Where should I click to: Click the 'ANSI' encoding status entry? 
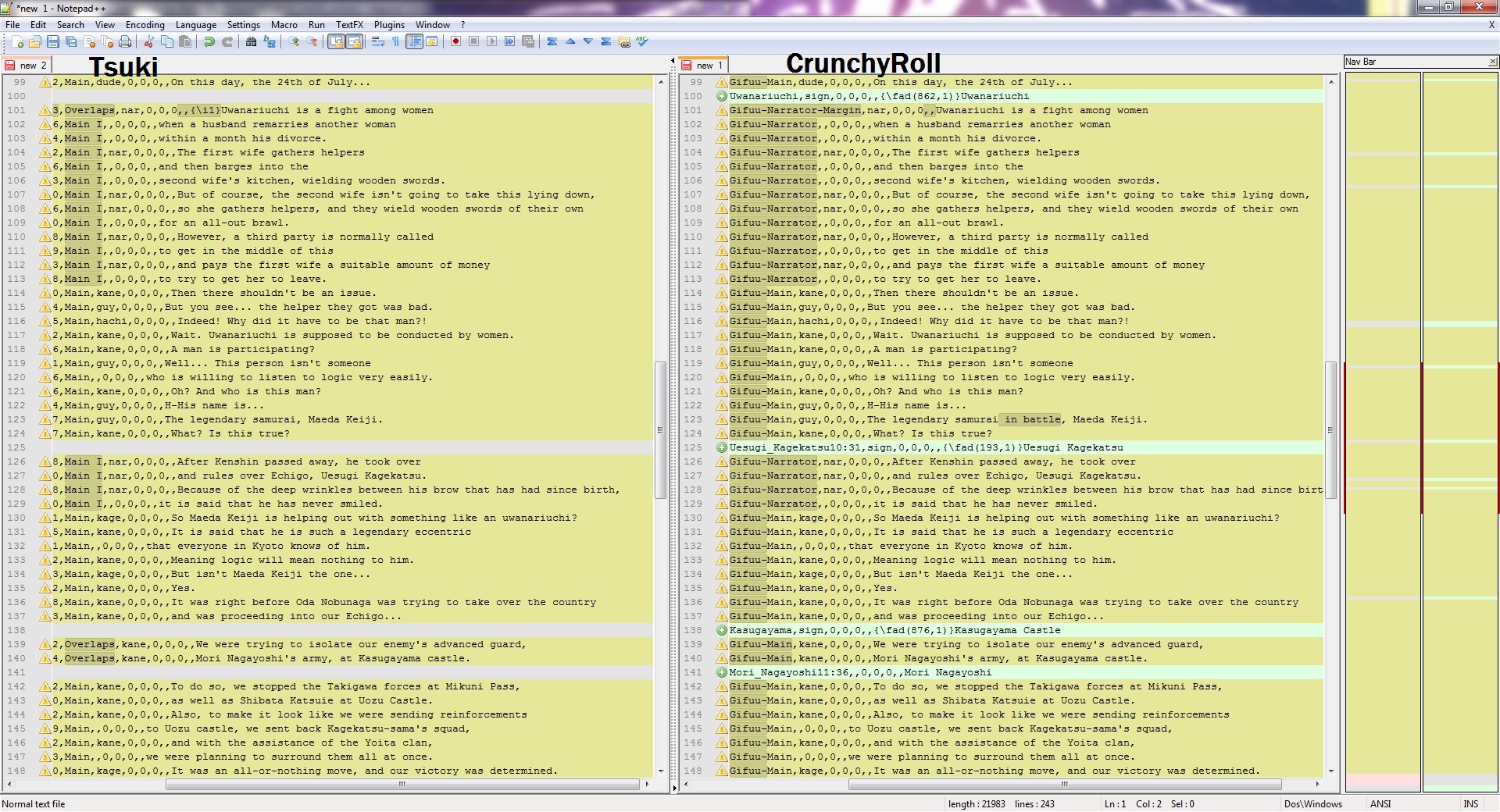[x=1380, y=804]
